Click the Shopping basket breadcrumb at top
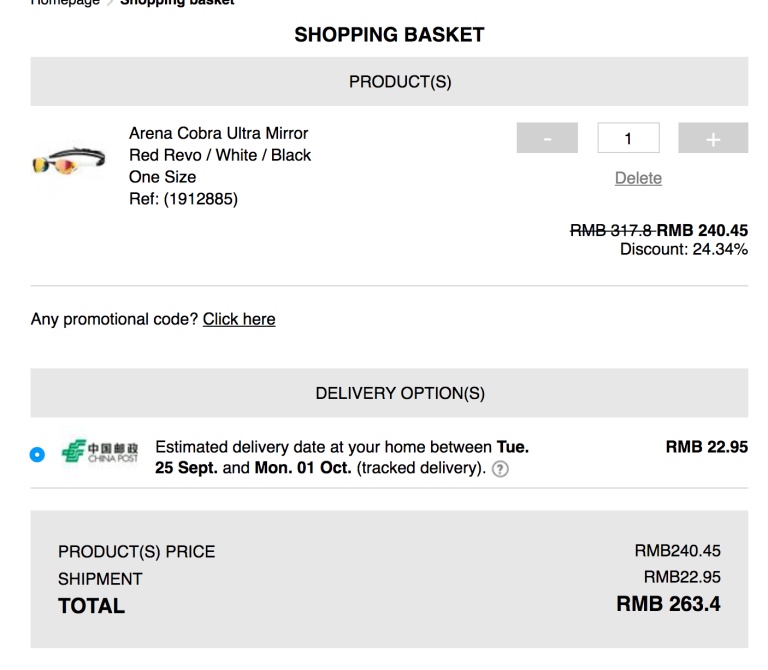 (176, 3)
